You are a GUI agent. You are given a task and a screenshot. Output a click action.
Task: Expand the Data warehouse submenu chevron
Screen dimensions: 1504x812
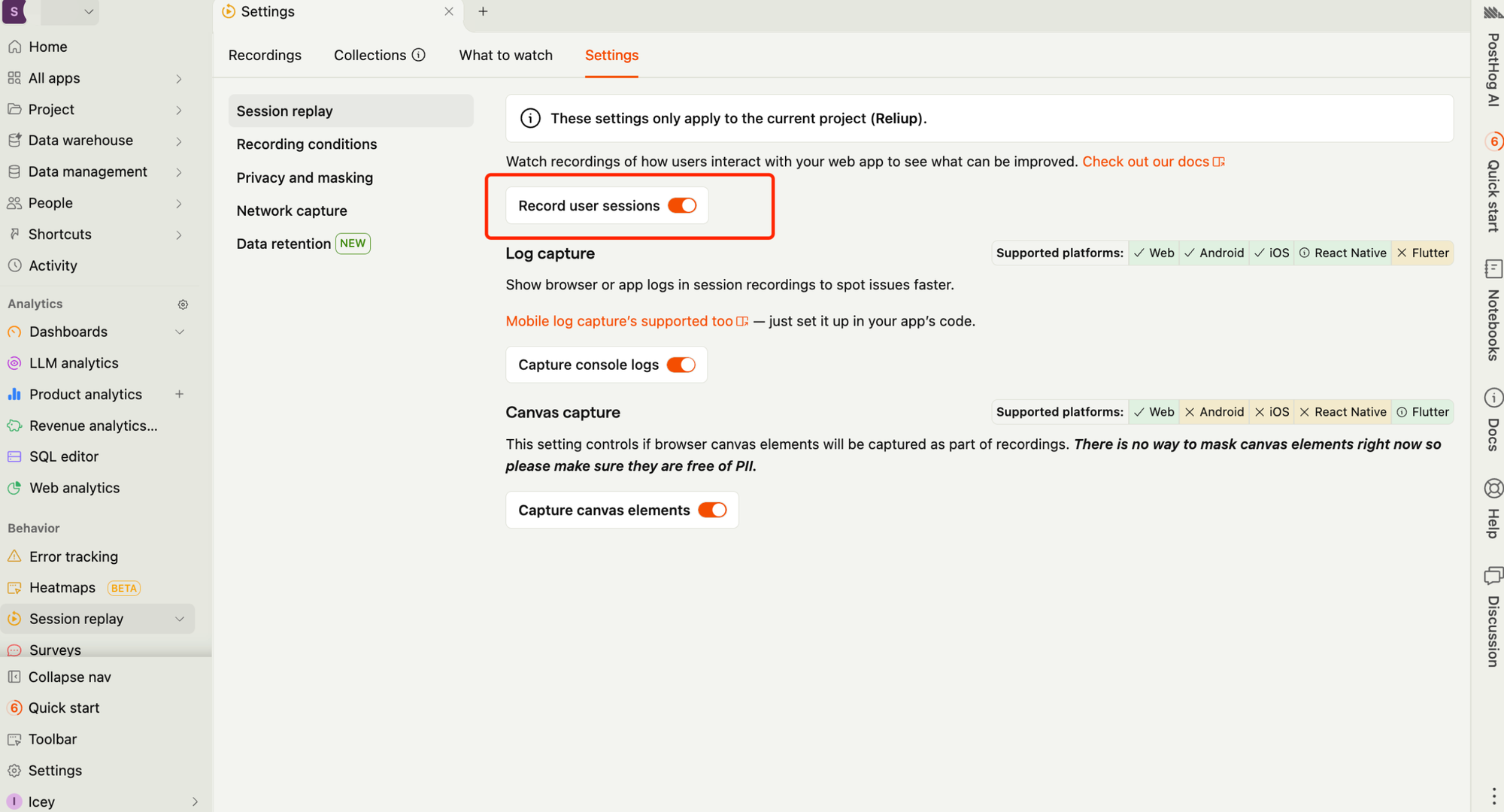pos(179,141)
